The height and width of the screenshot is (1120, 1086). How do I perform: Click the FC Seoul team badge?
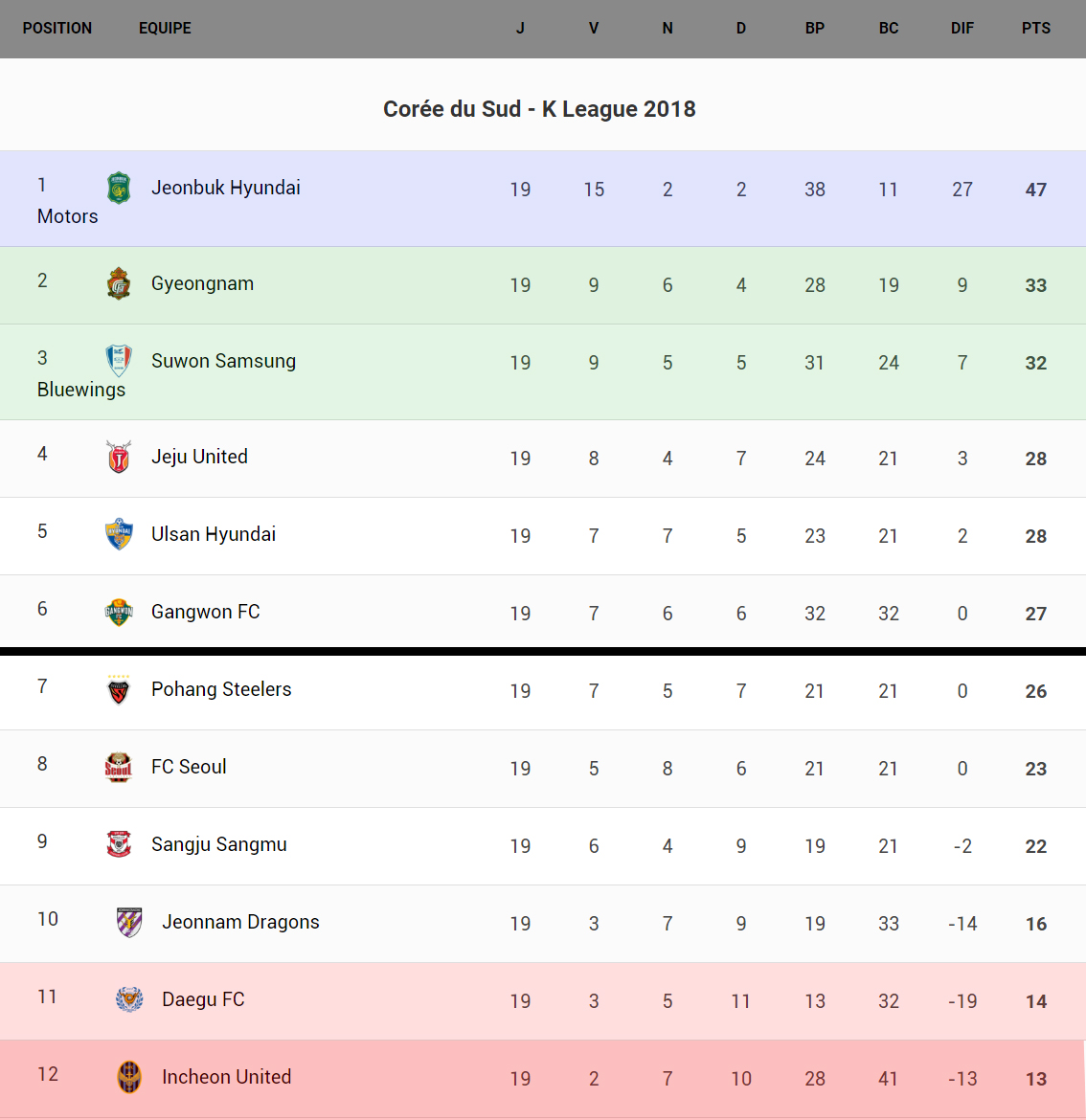(x=119, y=767)
